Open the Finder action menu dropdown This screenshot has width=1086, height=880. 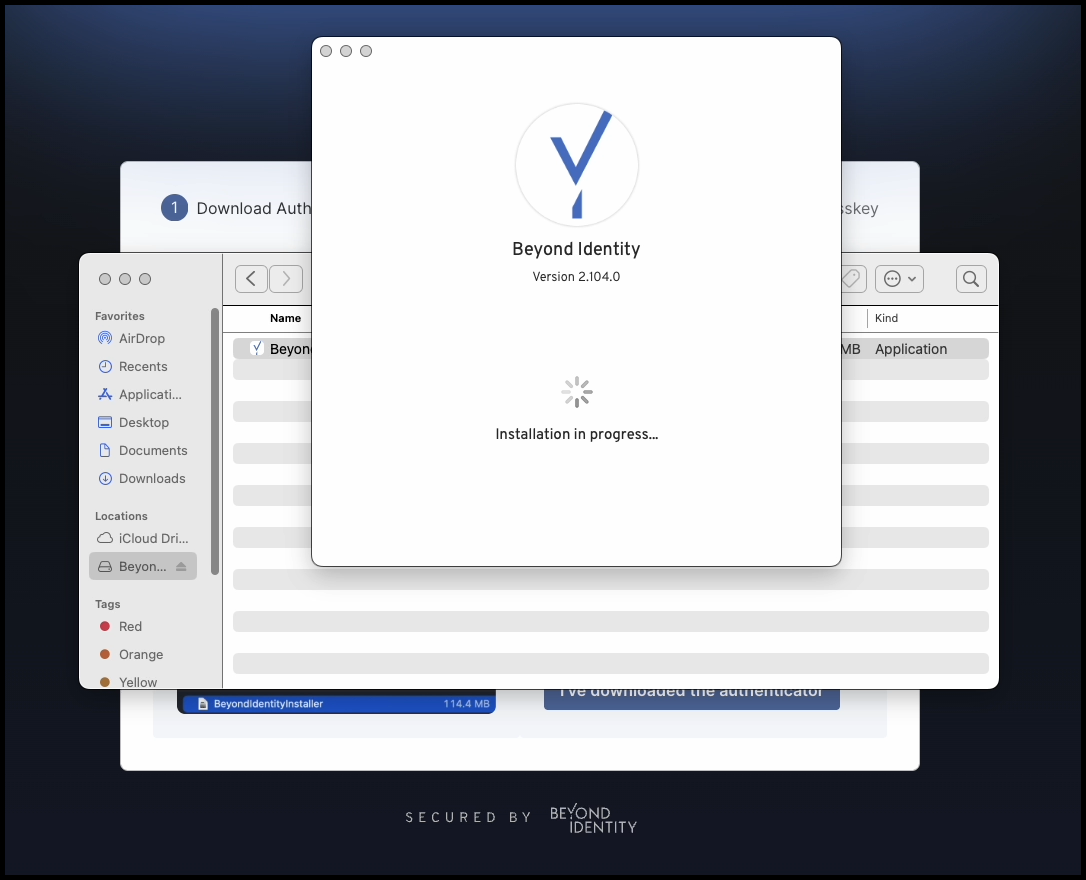(x=900, y=279)
